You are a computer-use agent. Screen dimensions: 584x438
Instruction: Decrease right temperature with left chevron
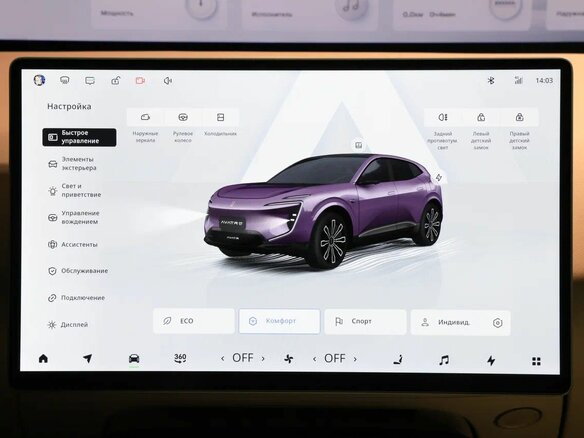[315, 359]
